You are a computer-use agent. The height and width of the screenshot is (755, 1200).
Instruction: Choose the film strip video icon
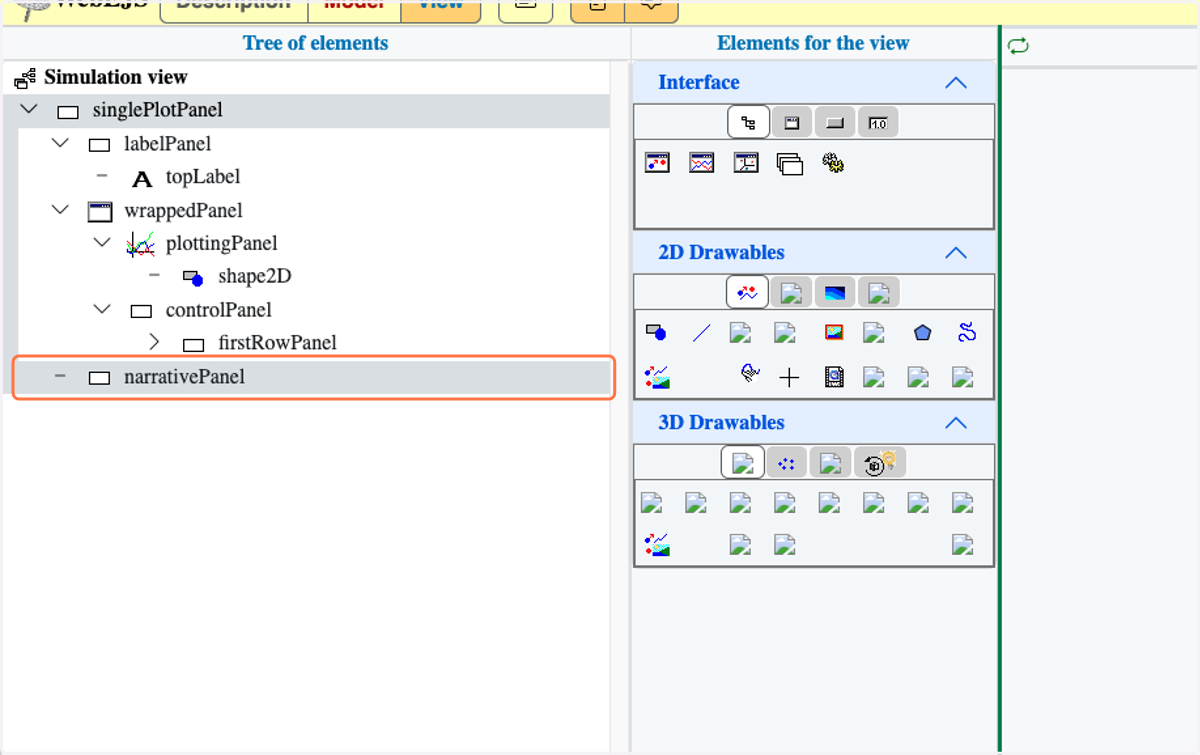tap(834, 377)
